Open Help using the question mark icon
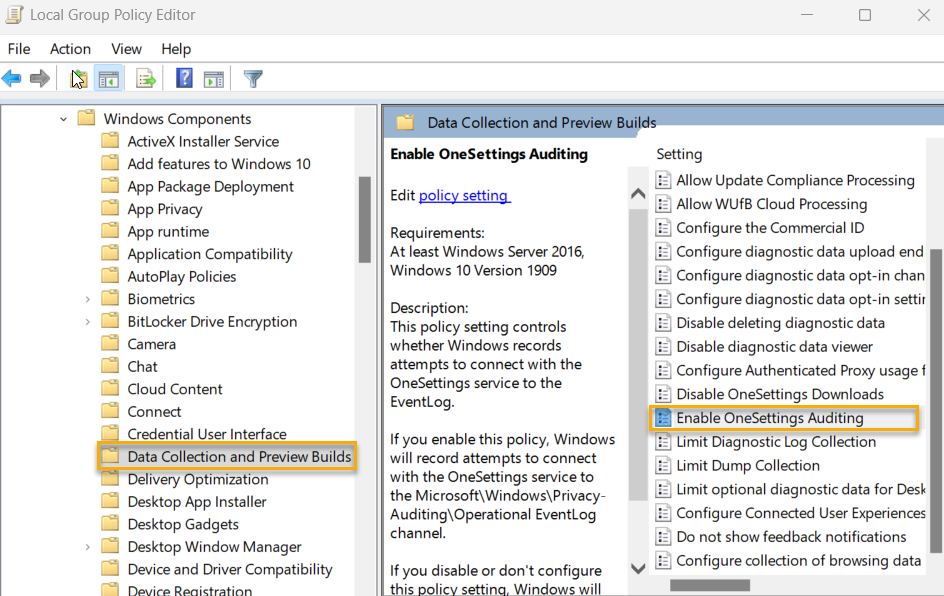The image size is (944, 596). [x=186, y=78]
